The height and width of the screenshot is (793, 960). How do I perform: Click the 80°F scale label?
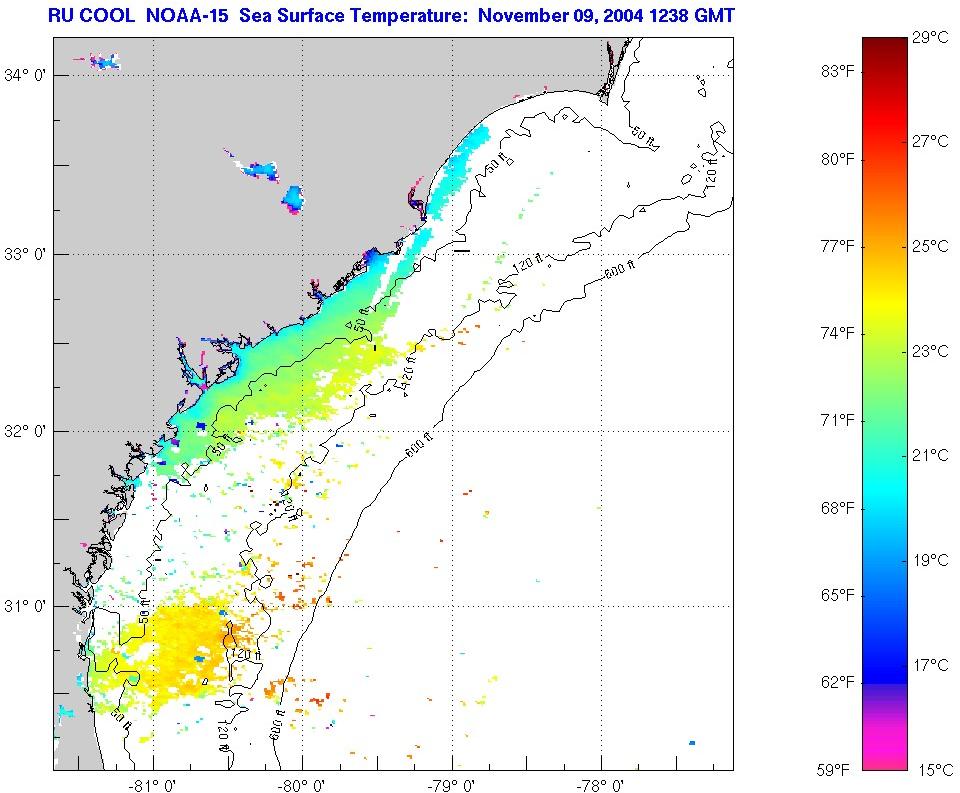click(838, 159)
